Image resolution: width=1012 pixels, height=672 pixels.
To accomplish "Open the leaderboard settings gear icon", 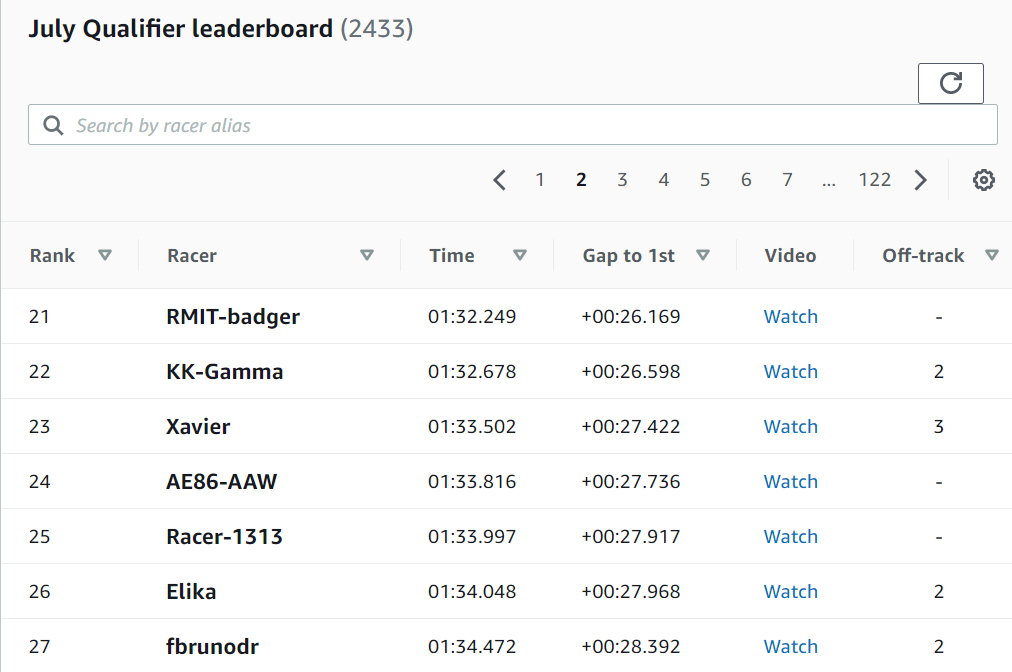I will (x=984, y=180).
